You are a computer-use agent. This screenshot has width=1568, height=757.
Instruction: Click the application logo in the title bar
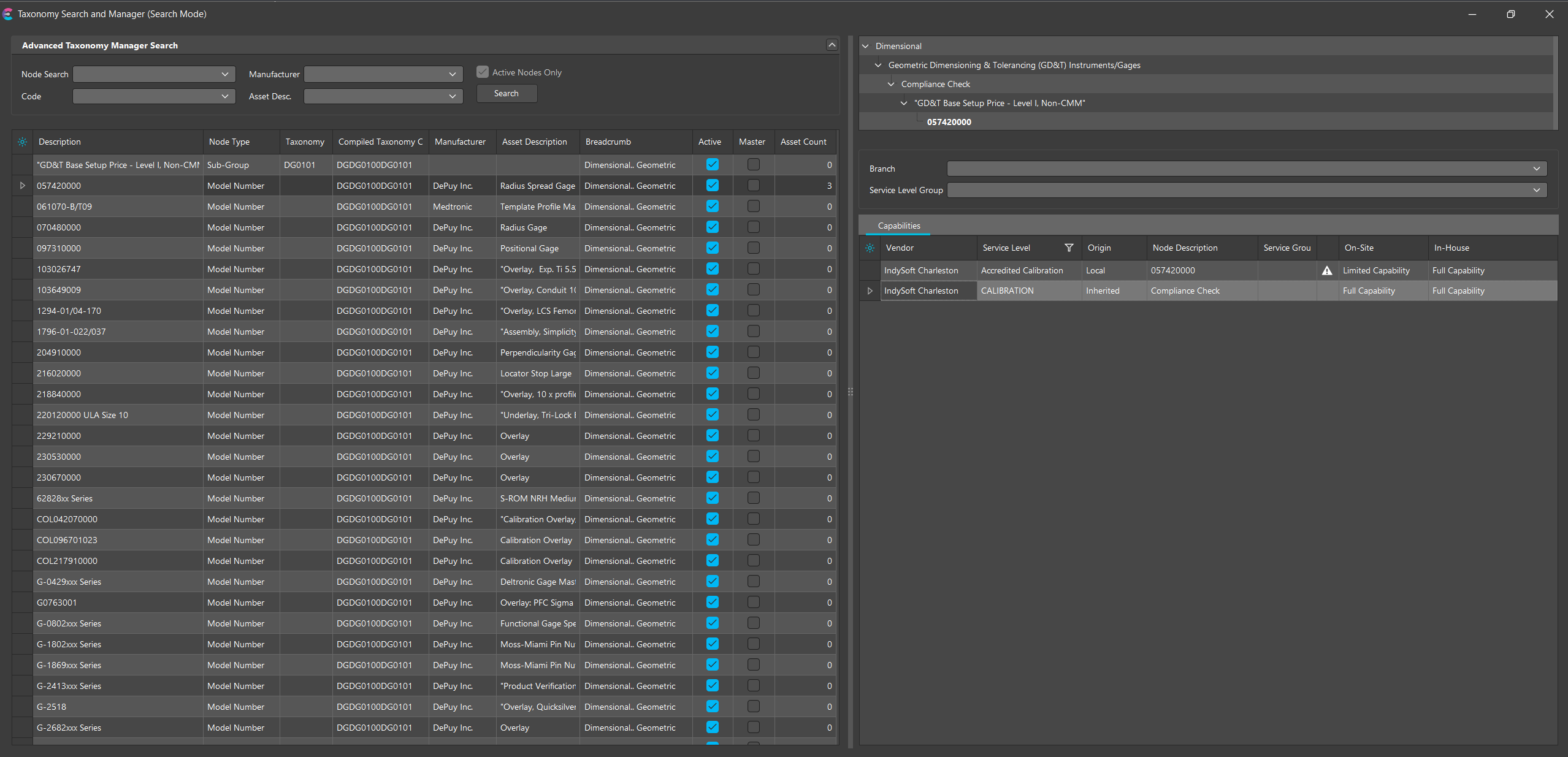pyautogui.click(x=8, y=13)
